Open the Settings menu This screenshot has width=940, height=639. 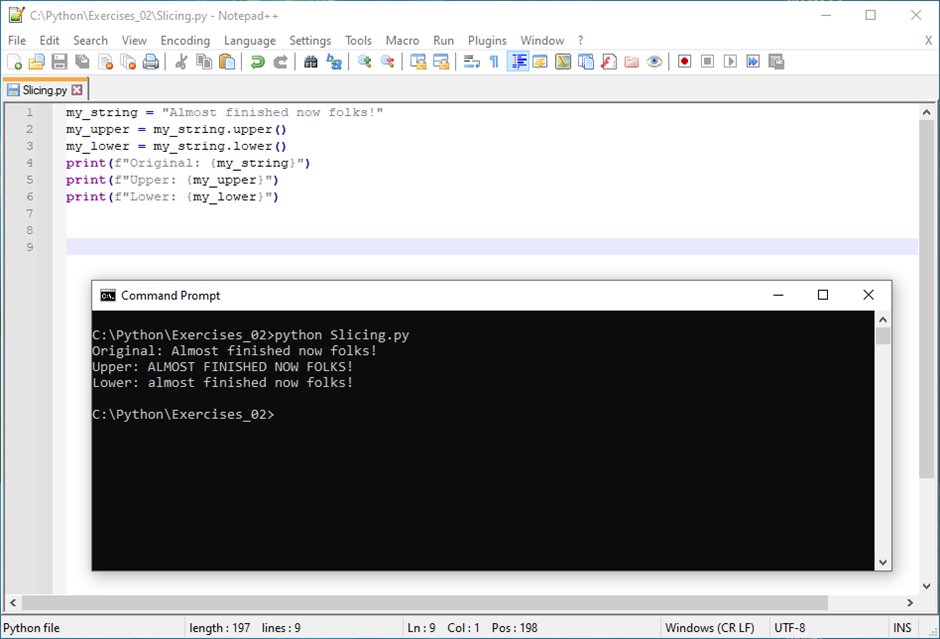coord(310,40)
